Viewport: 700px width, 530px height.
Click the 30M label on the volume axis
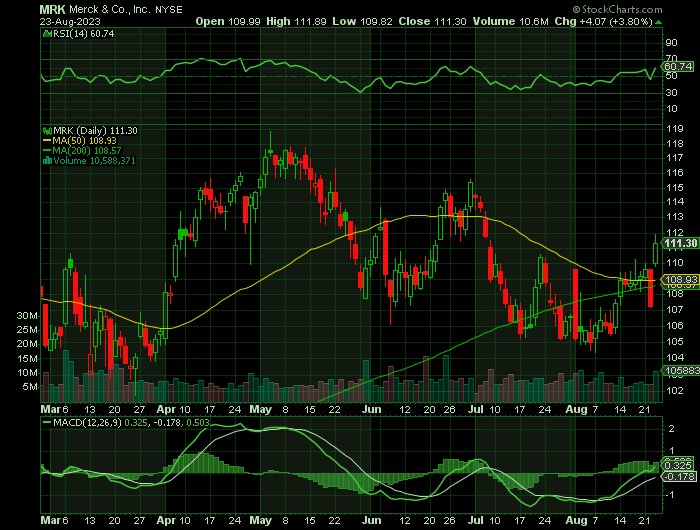tap(27, 316)
